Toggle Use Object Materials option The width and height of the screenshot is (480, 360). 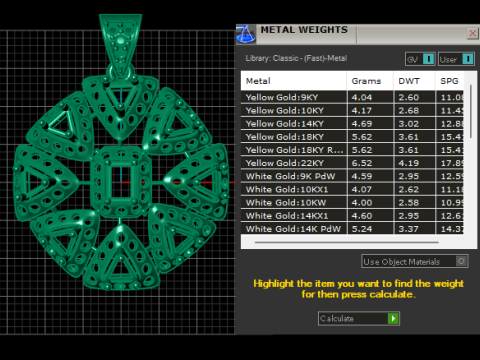coord(415,261)
